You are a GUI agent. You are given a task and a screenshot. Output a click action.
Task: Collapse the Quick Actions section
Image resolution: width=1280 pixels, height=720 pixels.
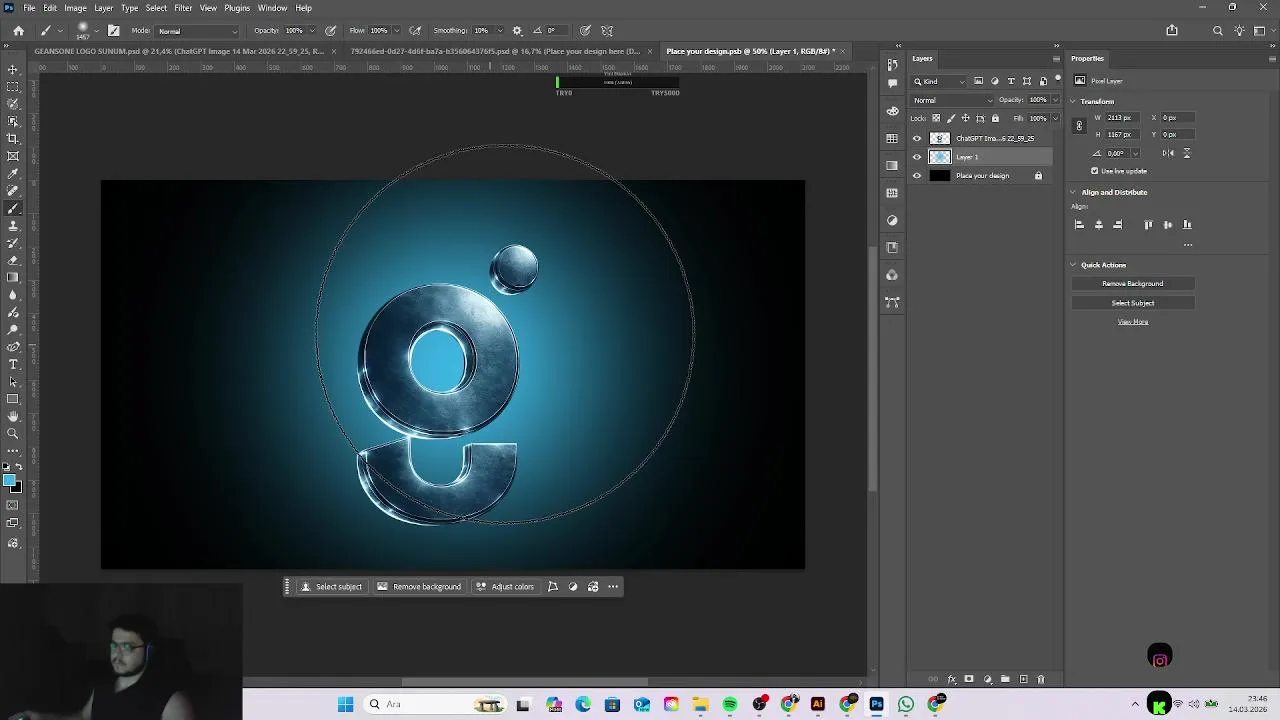coord(1074,265)
